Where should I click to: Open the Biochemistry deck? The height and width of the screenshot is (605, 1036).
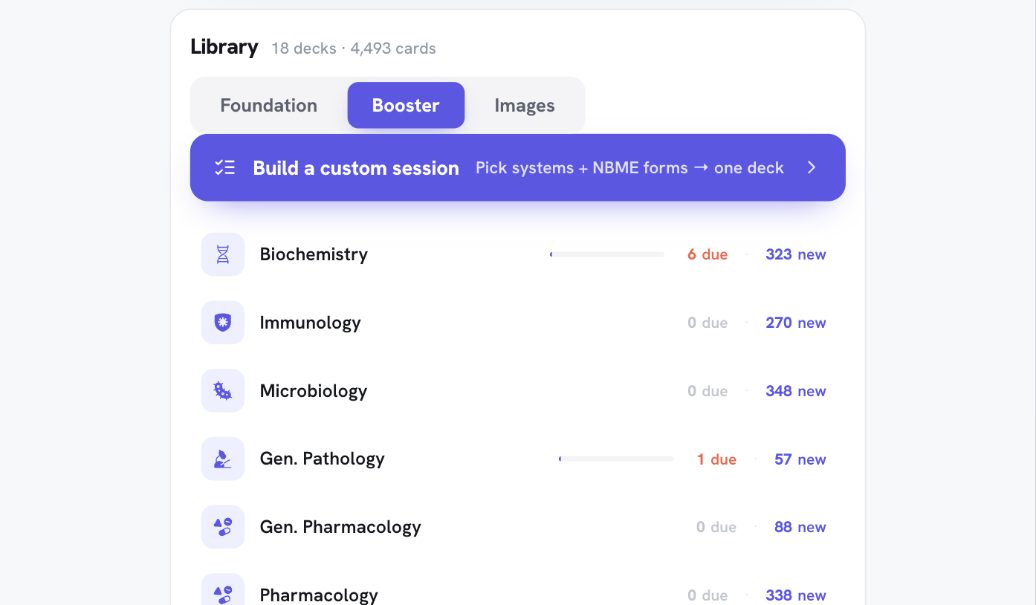point(518,254)
